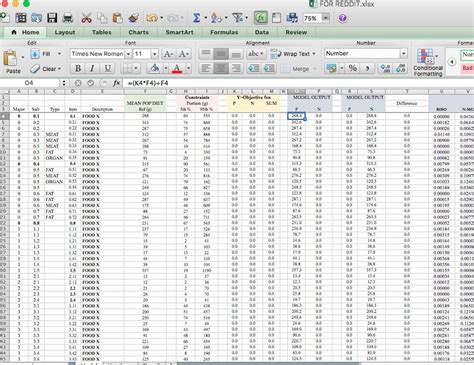Open the font size dropdown
474x365 pixels.
[x=154, y=54]
